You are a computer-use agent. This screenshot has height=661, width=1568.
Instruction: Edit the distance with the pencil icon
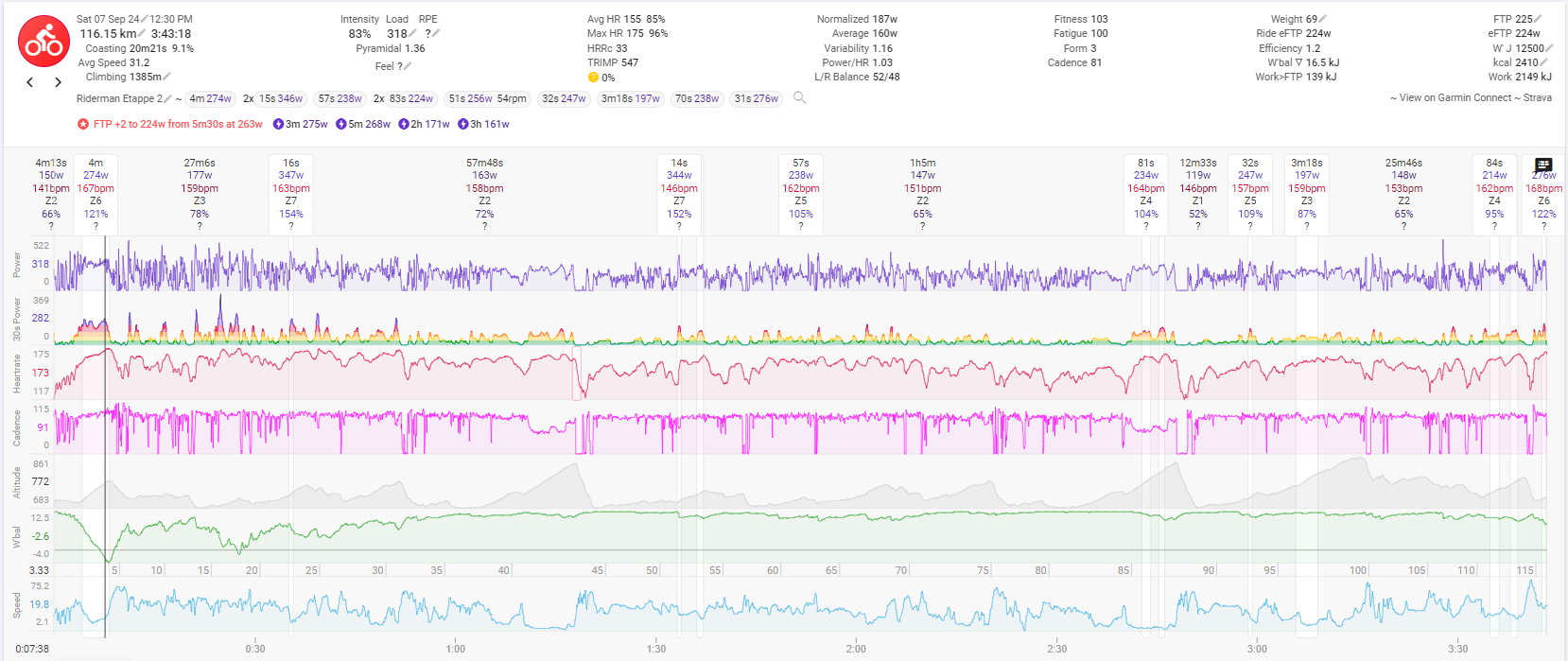point(142,34)
